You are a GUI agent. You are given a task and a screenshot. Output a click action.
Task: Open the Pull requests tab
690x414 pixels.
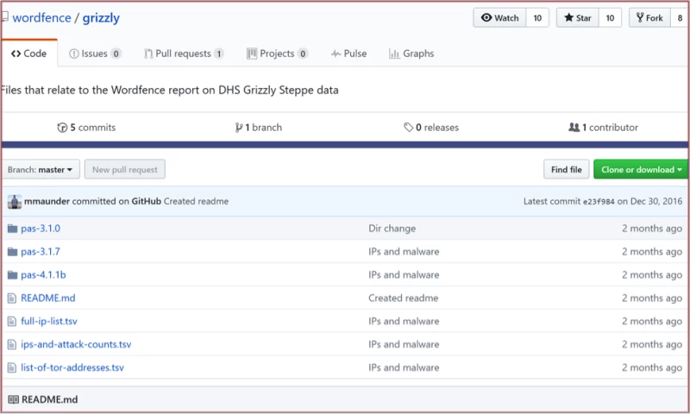point(184,53)
